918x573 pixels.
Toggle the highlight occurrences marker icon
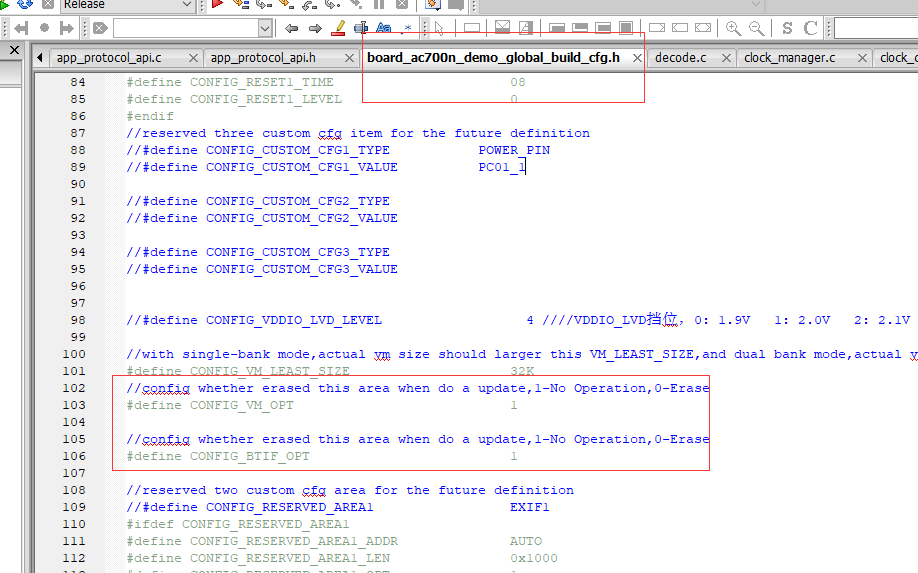tap(338, 28)
